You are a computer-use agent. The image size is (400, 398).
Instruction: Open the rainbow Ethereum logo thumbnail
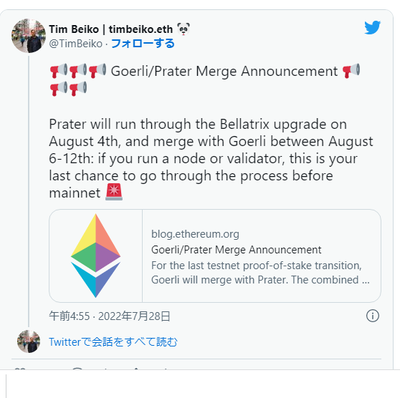[96, 256]
